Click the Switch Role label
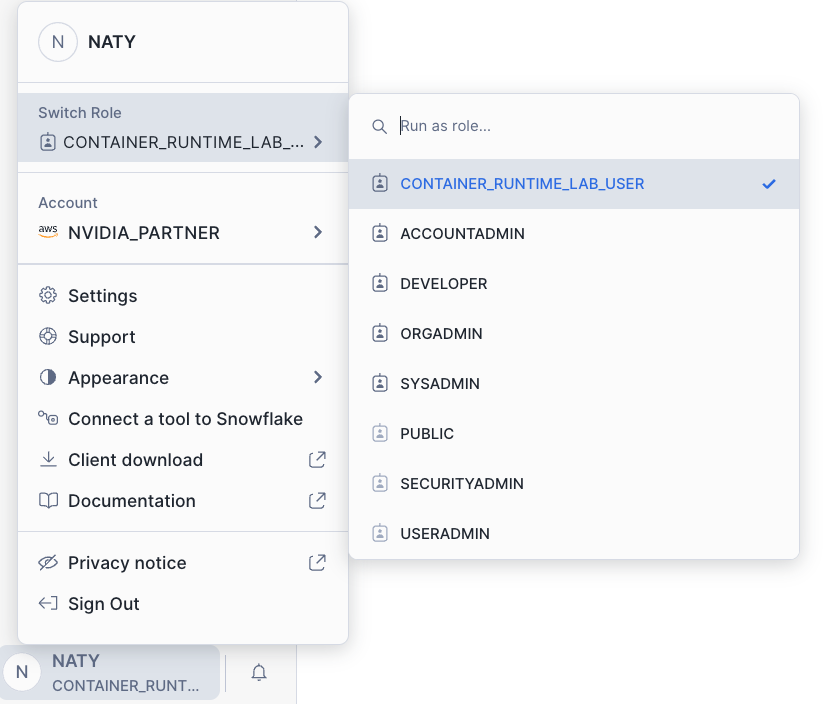This screenshot has height=704, width=823. [x=80, y=113]
